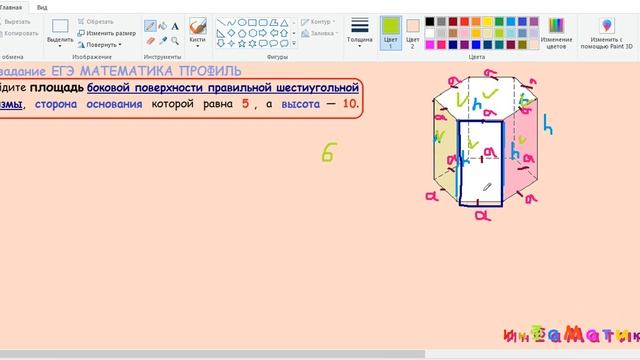Choose the Right arrow shape

[x=263, y=33]
